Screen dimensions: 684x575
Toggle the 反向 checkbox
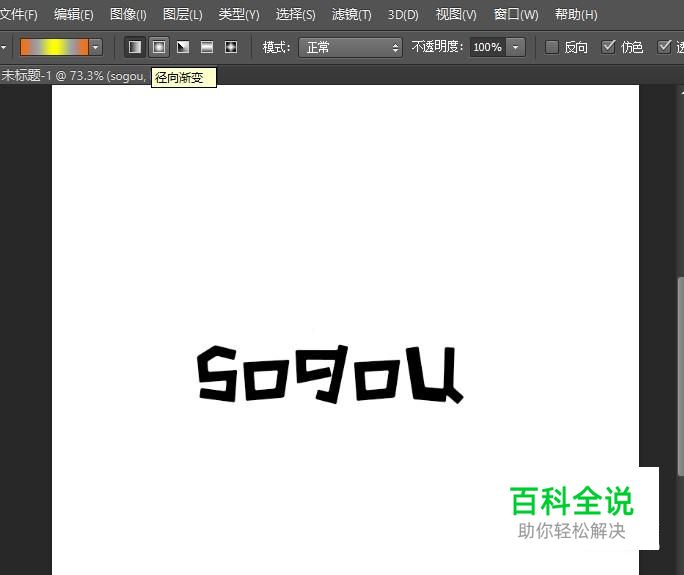pos(552,47)
